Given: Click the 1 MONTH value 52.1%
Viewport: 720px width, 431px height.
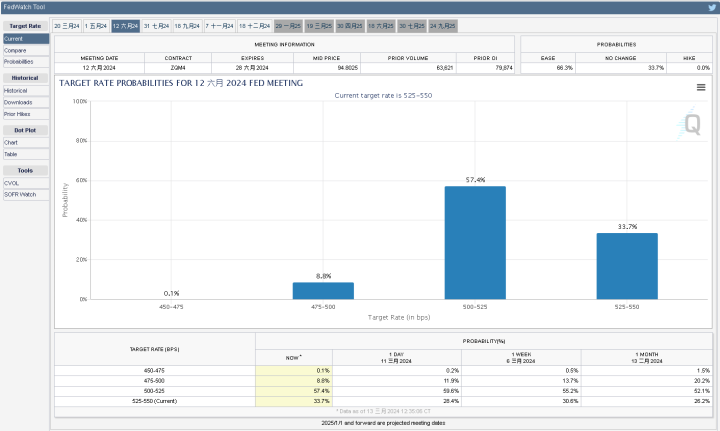Looking at the screenshot, I should click(702, 391).
